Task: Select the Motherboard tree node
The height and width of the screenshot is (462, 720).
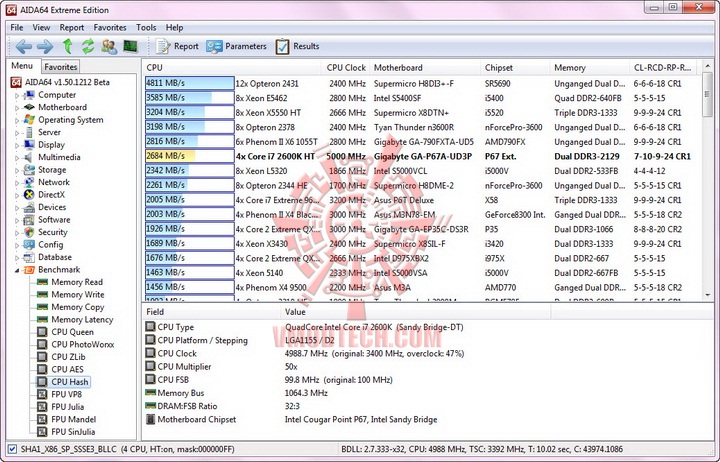Action: (62, 107)
